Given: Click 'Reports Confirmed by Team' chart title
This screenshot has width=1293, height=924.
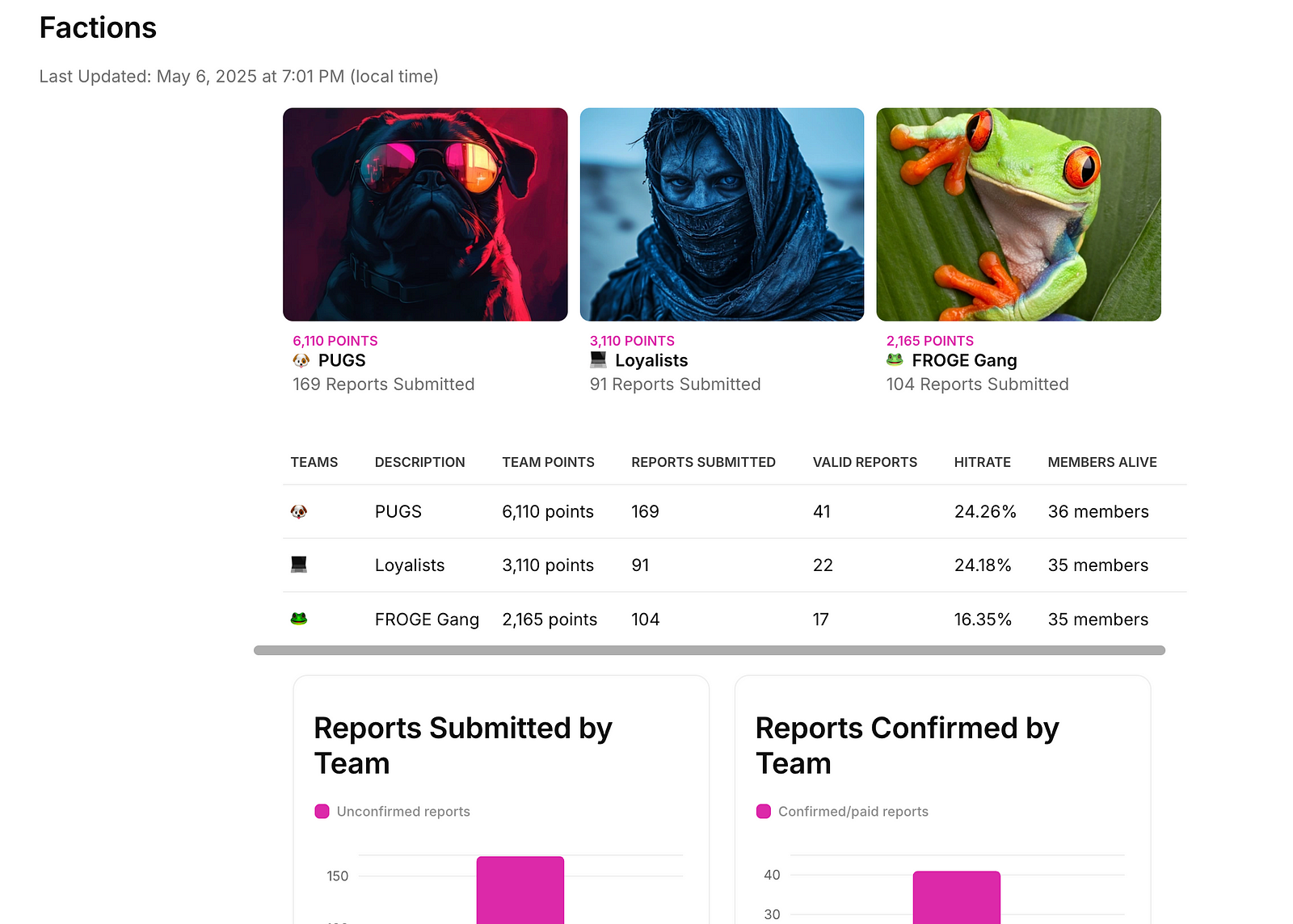Looking at the screenshot, I should tap(907, 745).
